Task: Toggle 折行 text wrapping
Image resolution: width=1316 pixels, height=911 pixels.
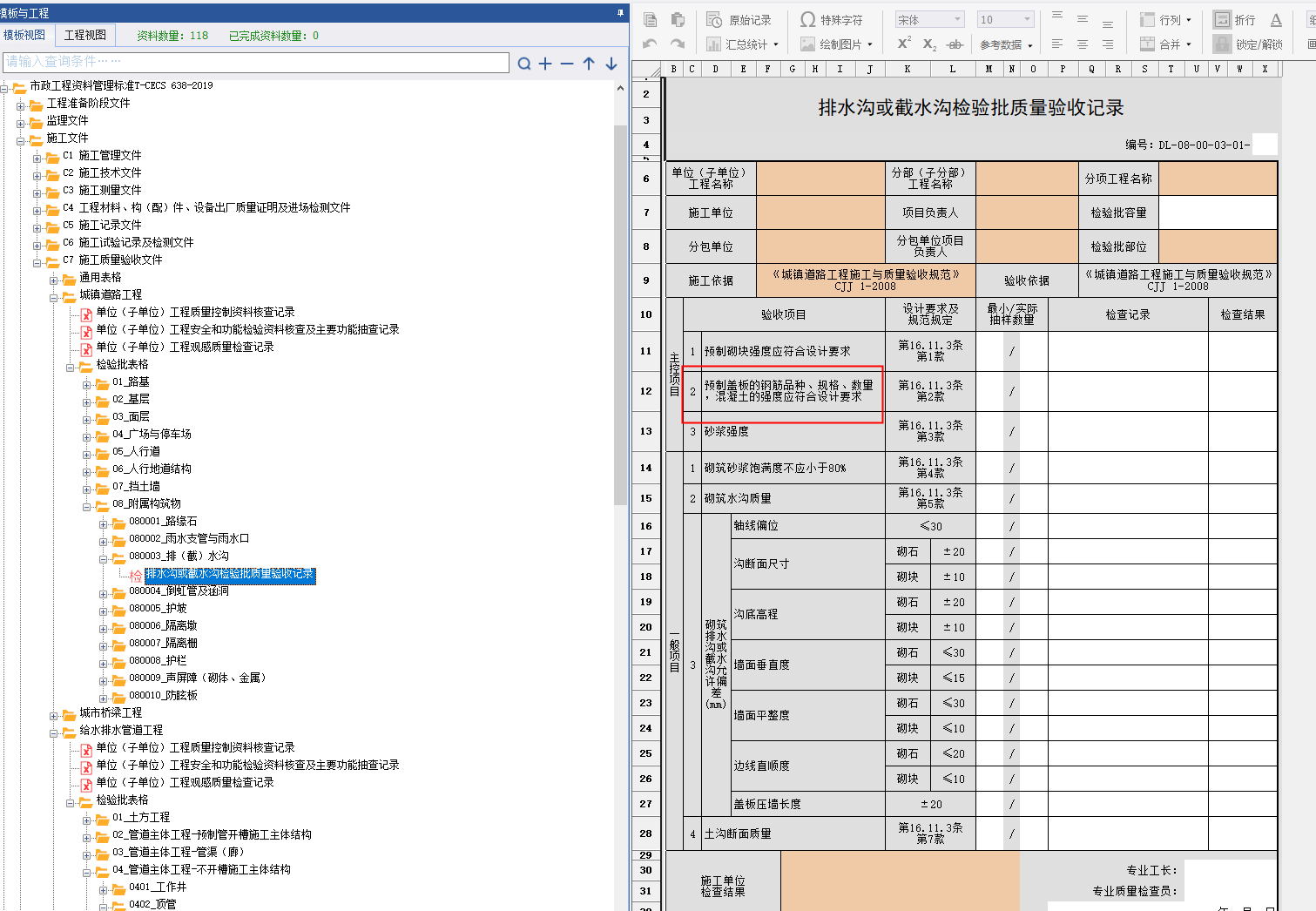Action: coord(1235,19)
